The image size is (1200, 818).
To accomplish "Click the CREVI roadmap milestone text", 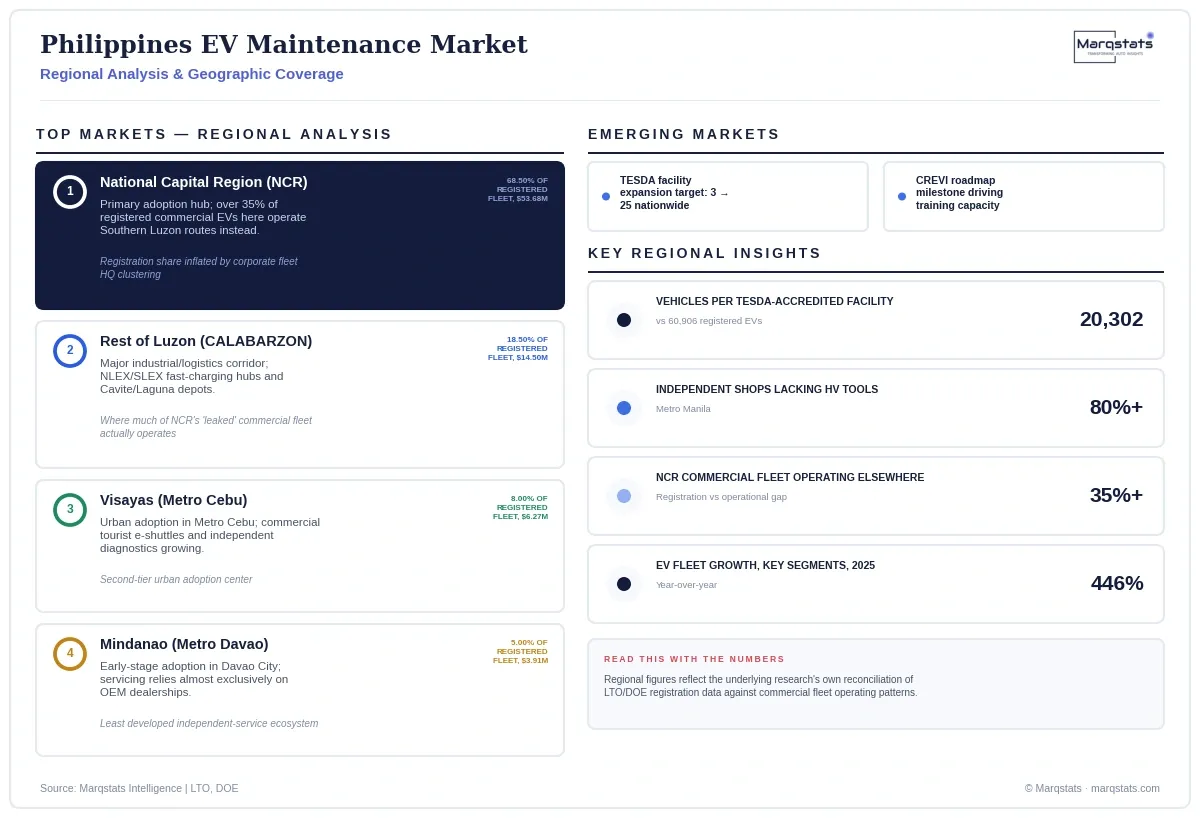I will (959, 193).
